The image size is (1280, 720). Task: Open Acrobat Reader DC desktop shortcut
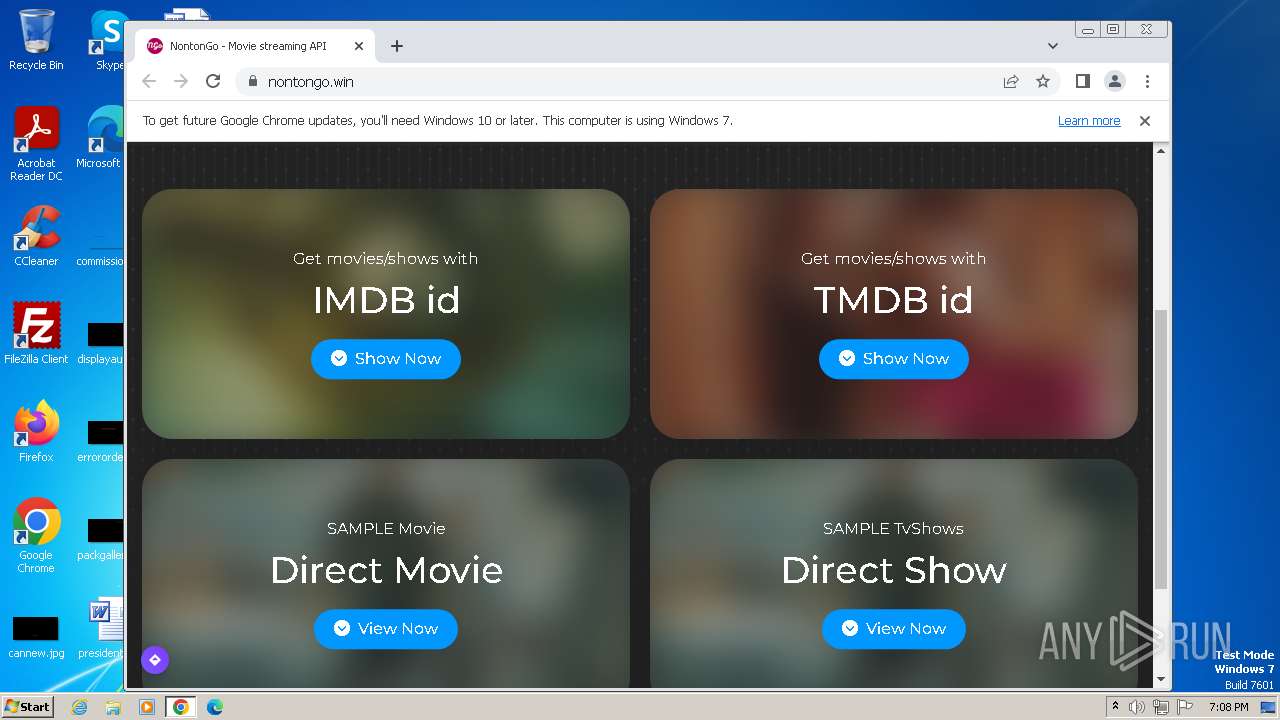36,144
